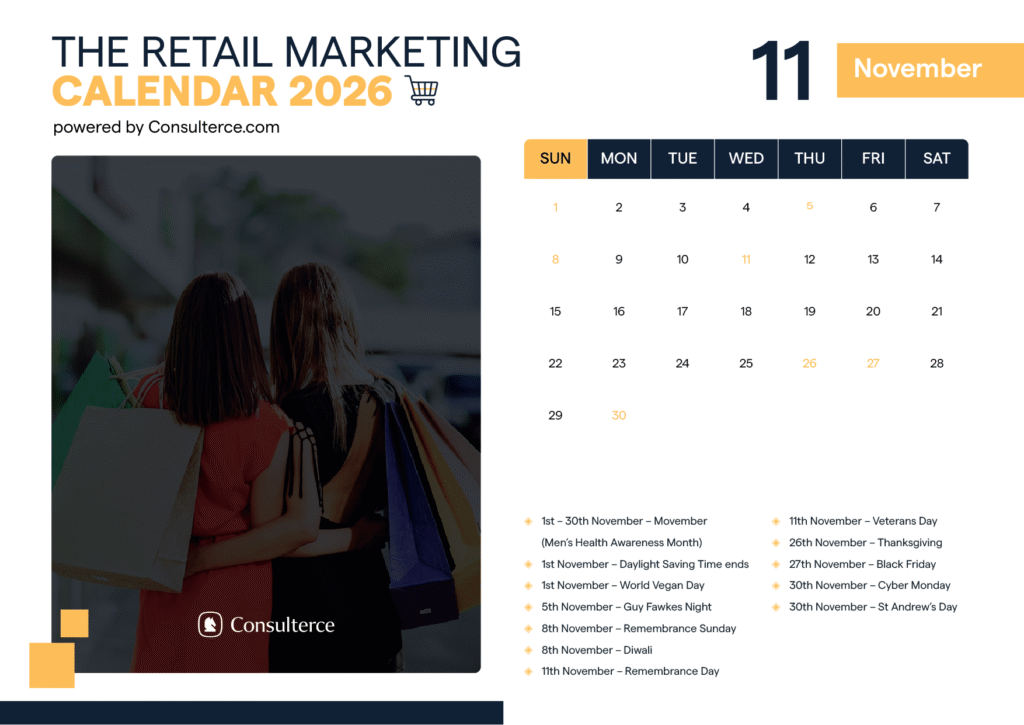Click the small orange square near bottom-left

(75, 622)
